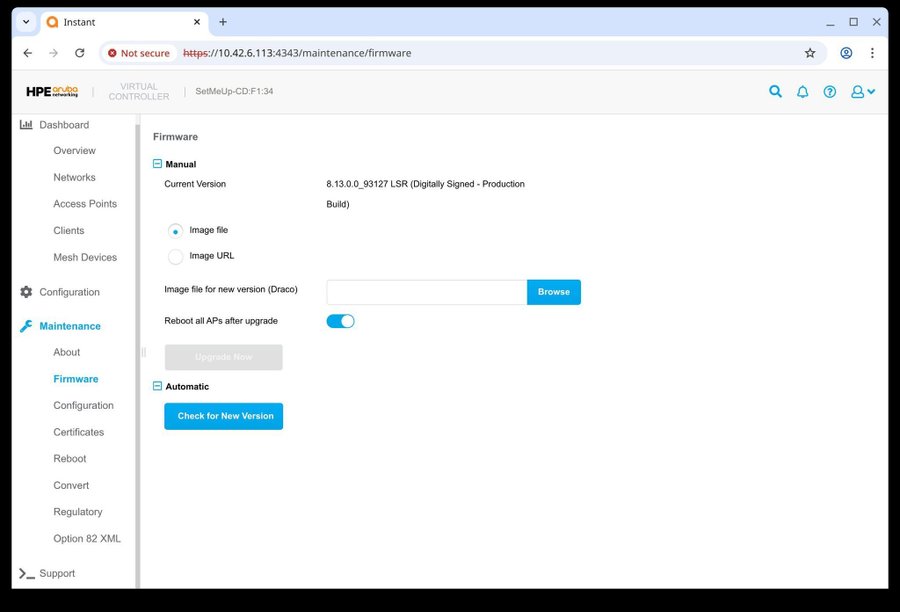This screenshot has height=612, width=900.
Task: Open the search magnifier icon in header
Action: click(x=775, y=91)
